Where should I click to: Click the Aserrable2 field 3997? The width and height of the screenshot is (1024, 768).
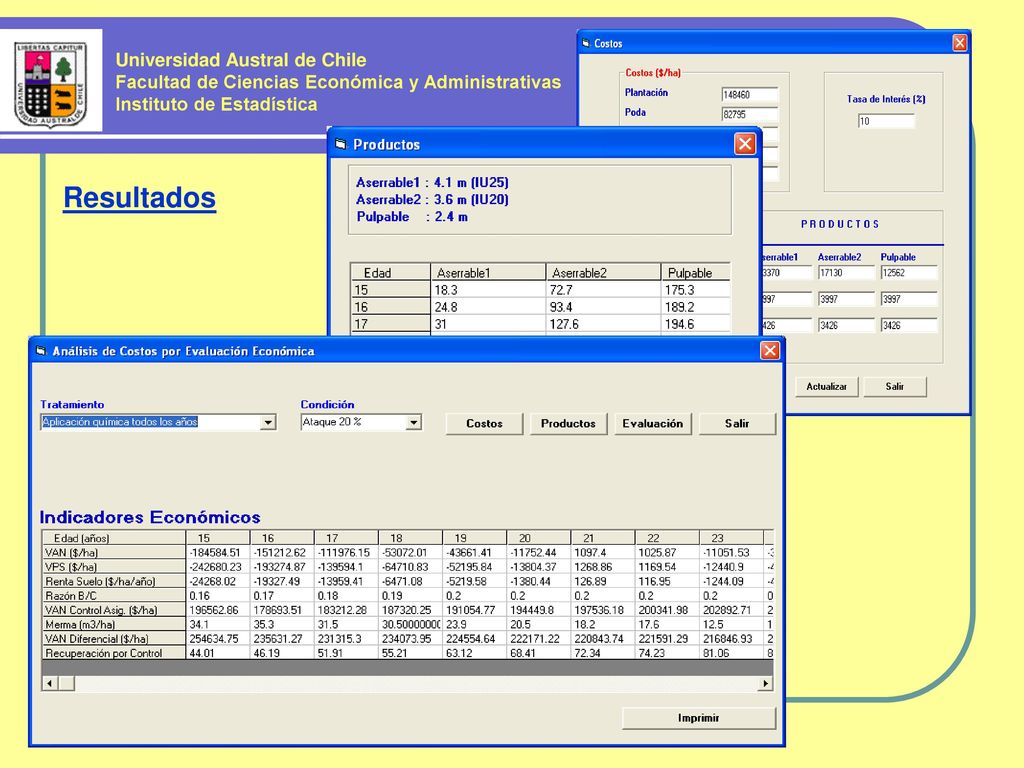[x=846, y=299]
